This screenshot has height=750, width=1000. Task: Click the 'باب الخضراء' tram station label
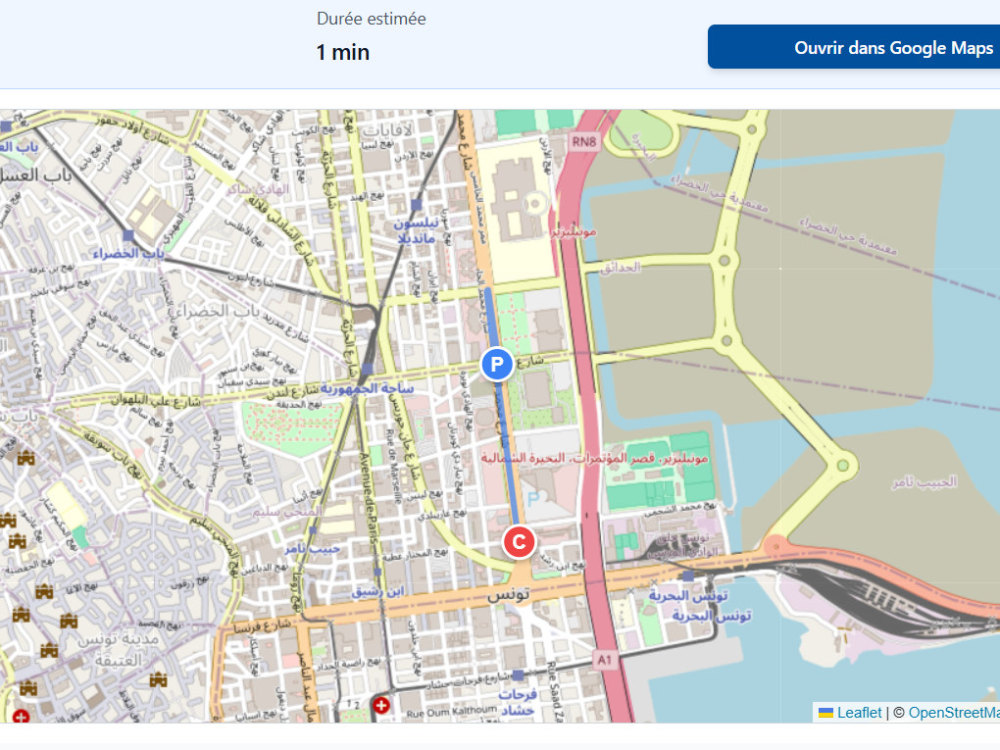(128, 254)
